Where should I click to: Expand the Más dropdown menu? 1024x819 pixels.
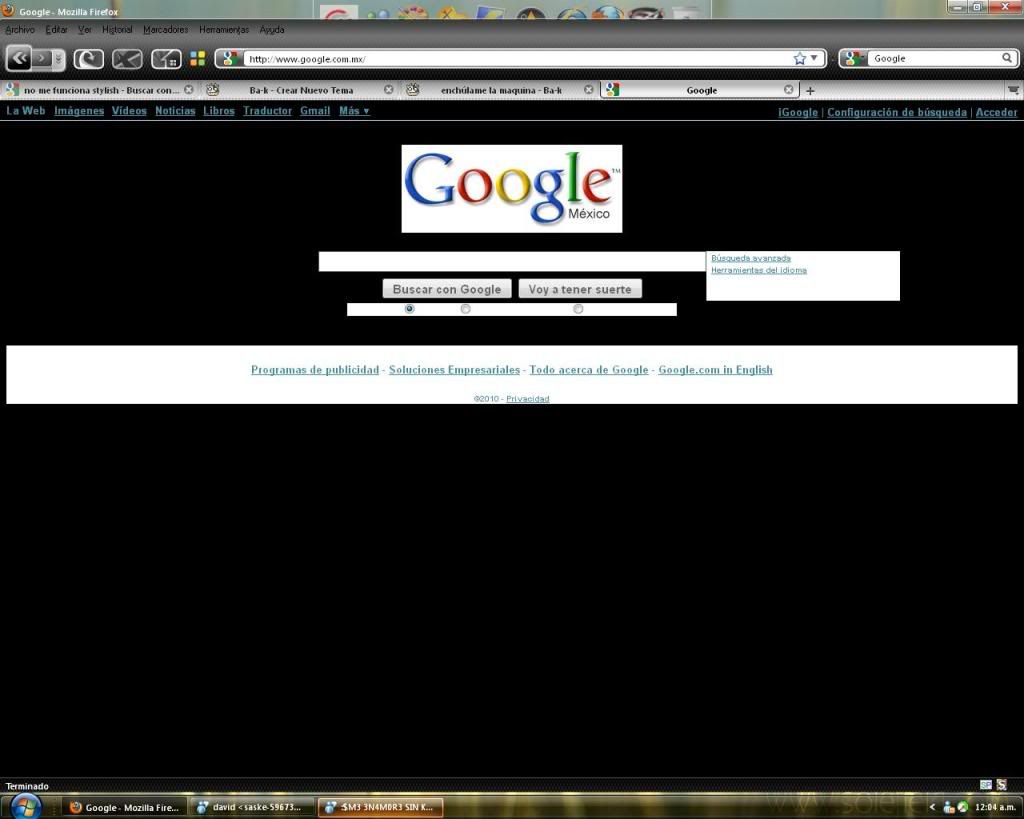[x=354, y=110]
